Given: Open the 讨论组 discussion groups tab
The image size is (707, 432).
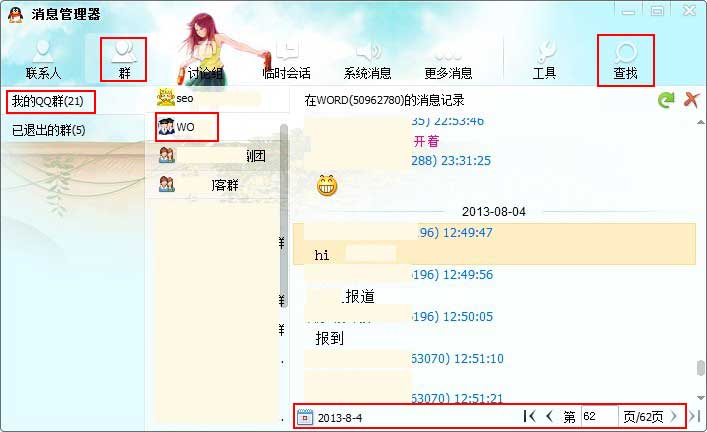Looking at the screenshot, I should pyautogui.click(x=205, y=60).
